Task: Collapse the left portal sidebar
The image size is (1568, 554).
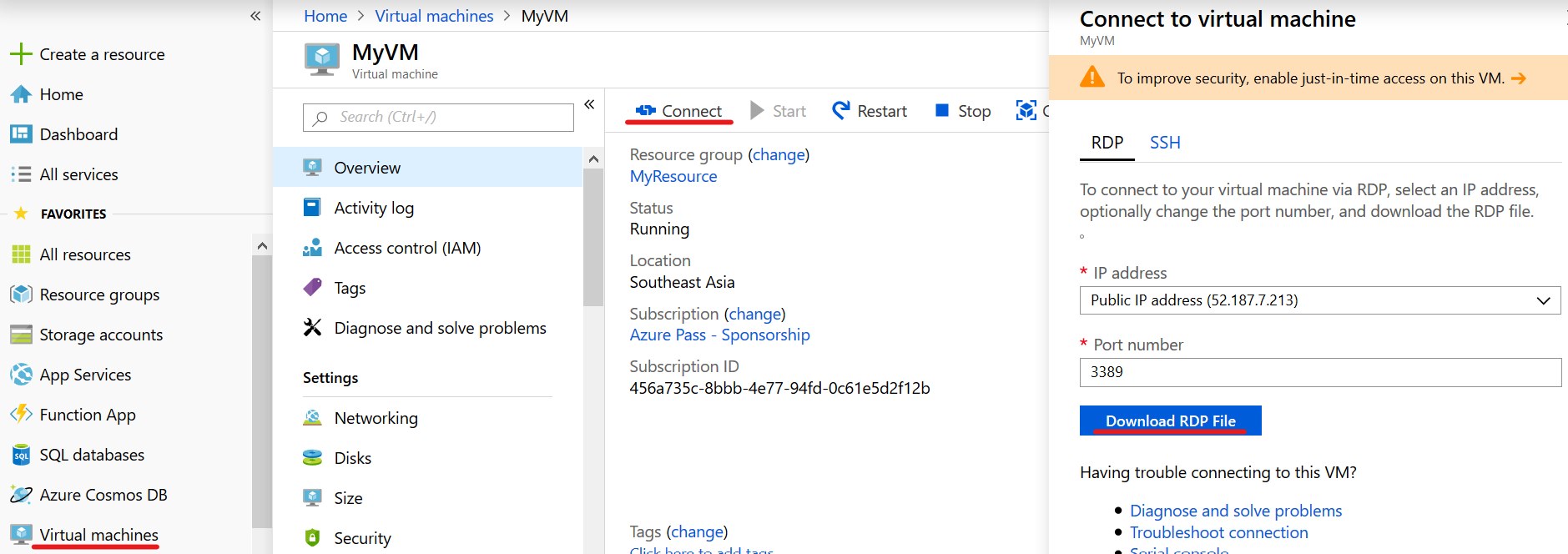Action: tap(255, 16)
